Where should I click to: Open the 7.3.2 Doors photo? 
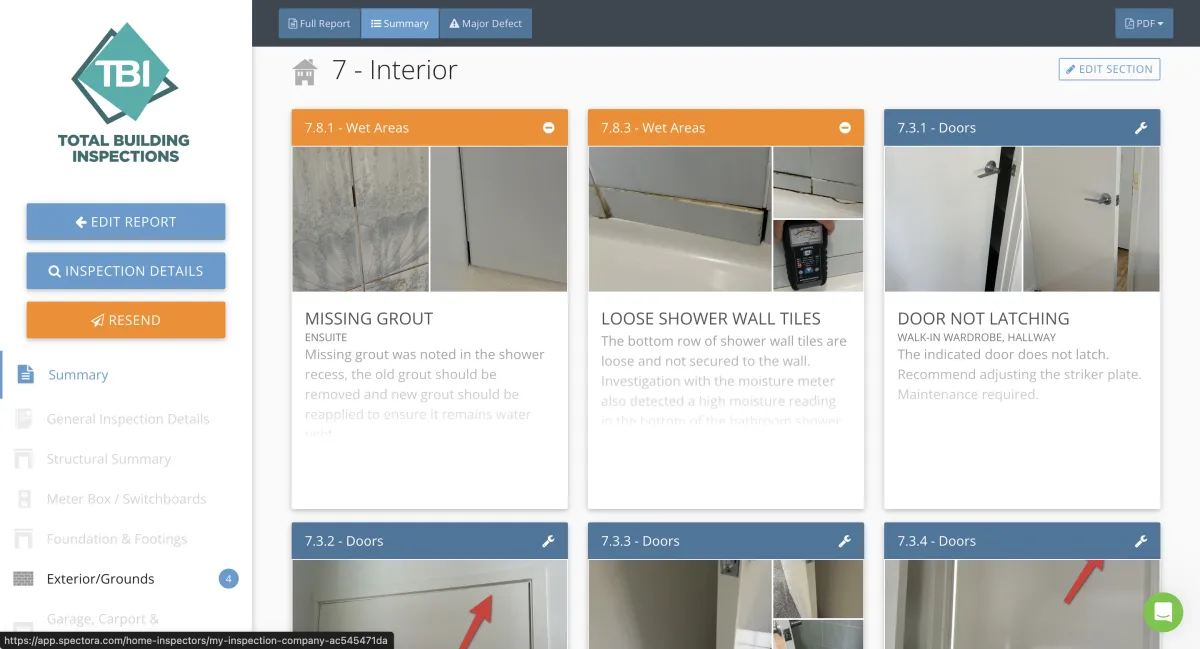(430, 604)
